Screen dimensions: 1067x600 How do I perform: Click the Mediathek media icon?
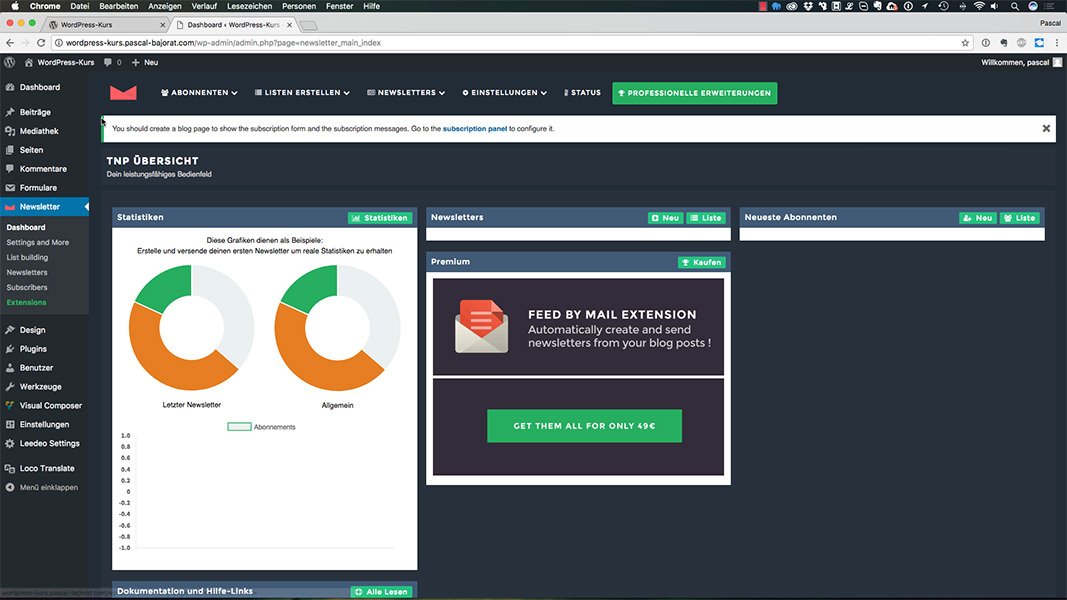point(10,131)
